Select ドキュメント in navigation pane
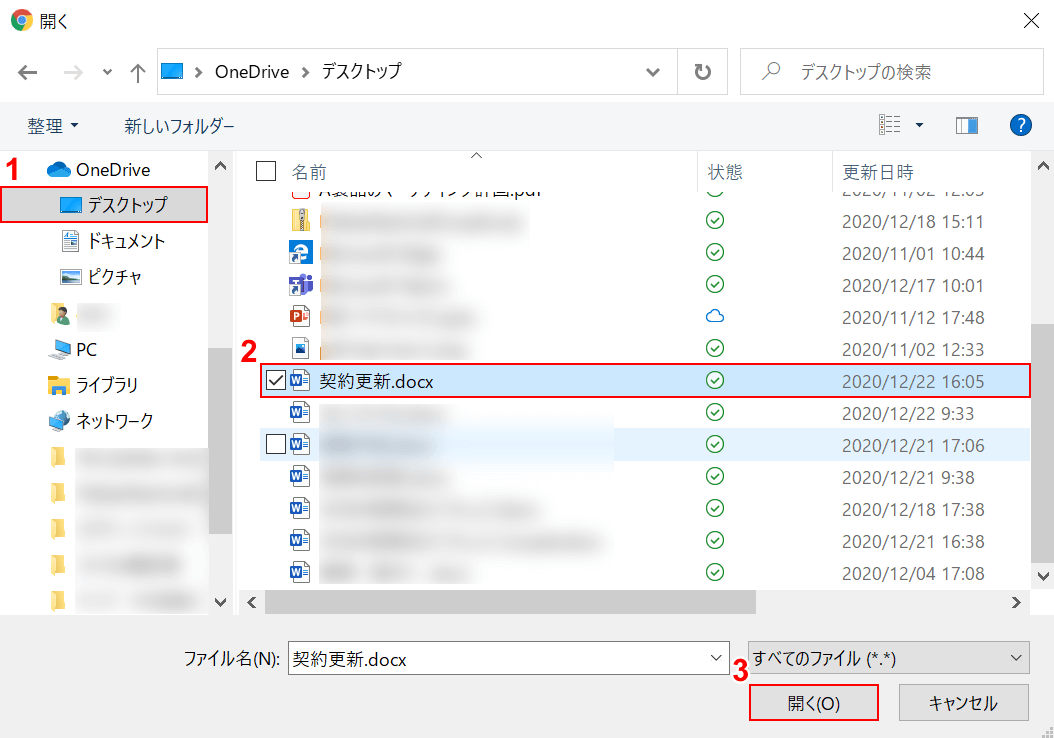This screenshot has width=1054, height=738. (112, 241)
